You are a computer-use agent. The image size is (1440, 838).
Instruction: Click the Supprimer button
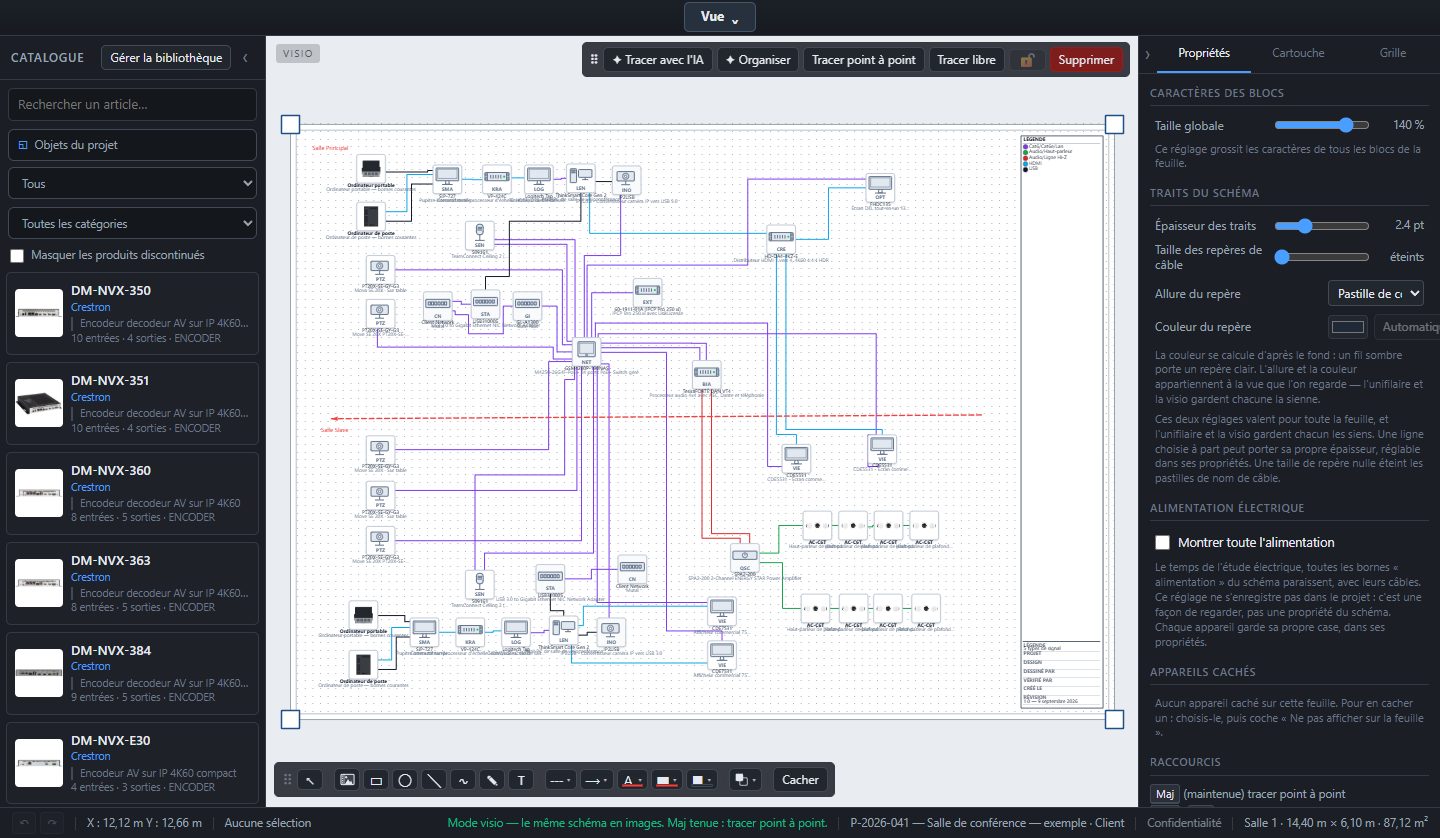point(1086,60)
